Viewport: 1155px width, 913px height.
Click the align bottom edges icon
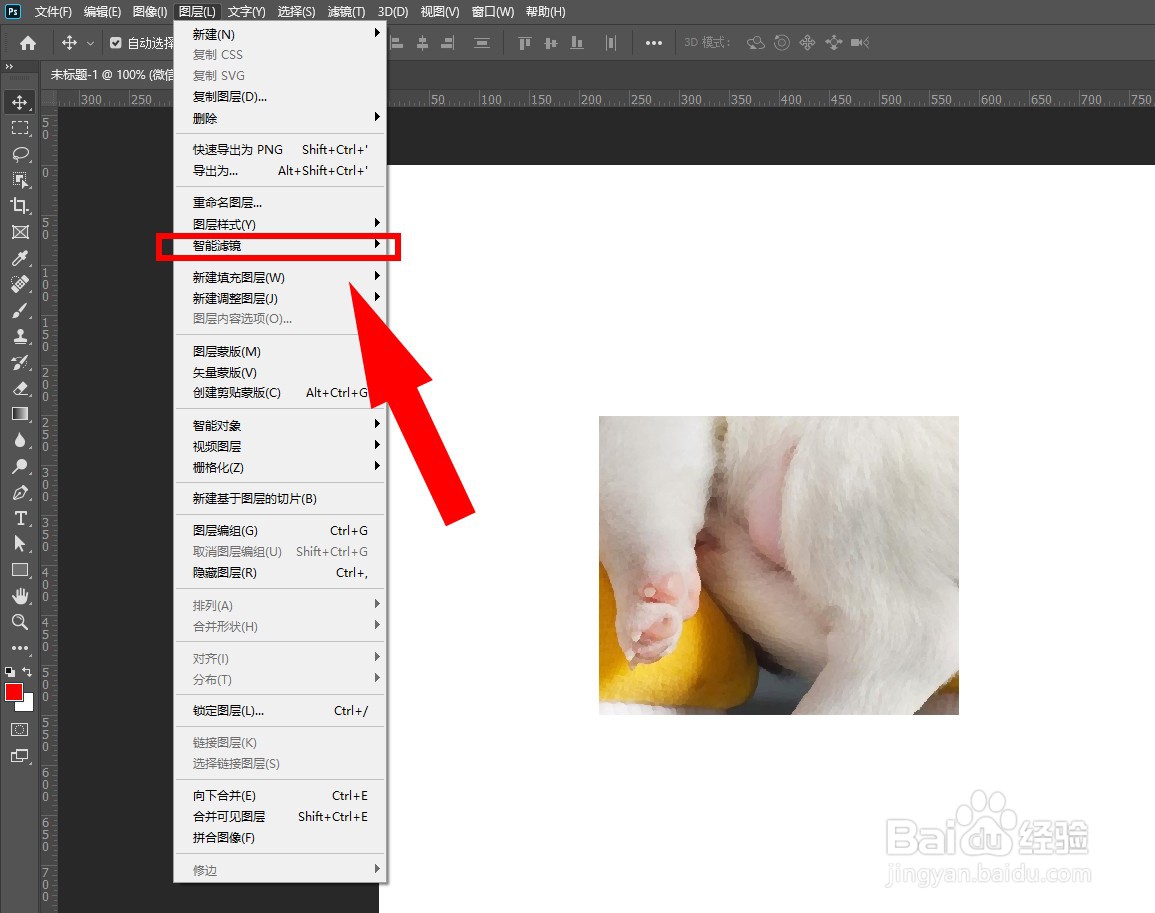point(577,43)
